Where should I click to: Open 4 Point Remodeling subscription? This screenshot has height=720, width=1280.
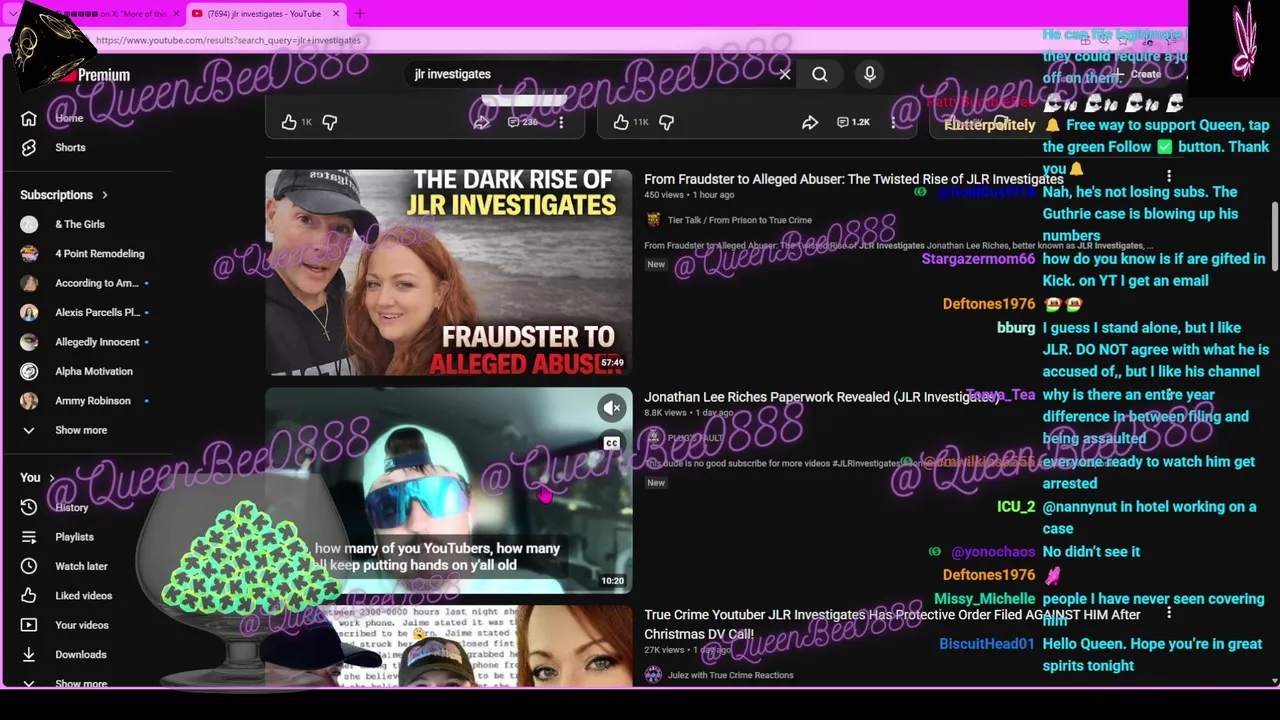pyautogui.click(x=99, y=254)
